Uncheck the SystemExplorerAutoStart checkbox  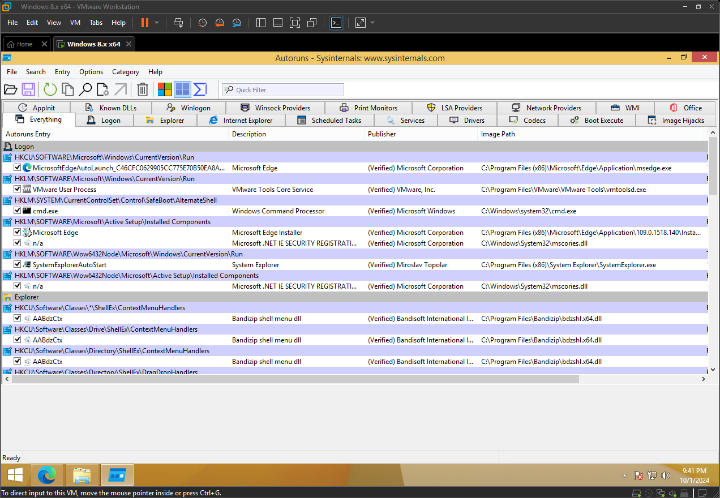point(17,264)
